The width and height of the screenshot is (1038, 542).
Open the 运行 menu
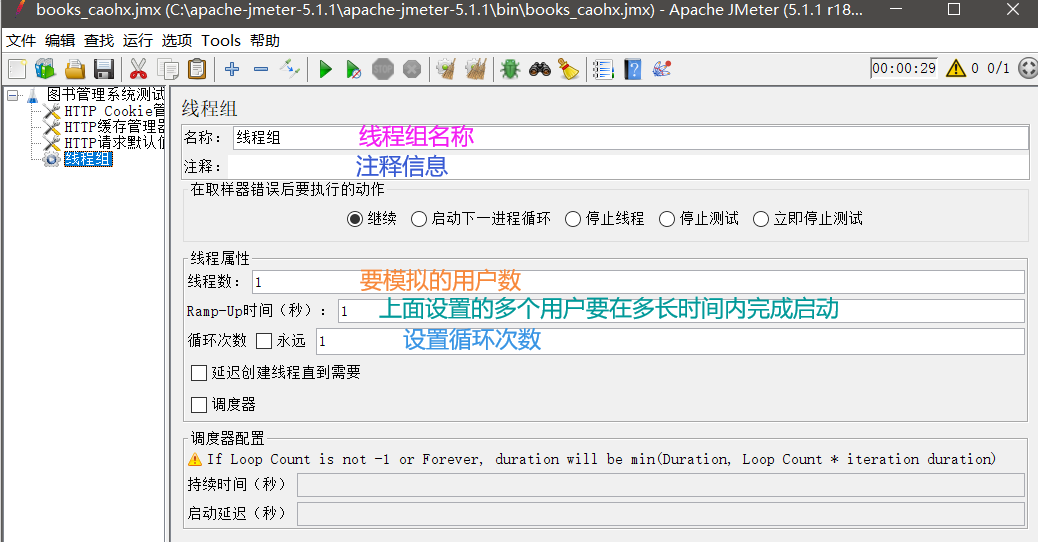[138, 41]
